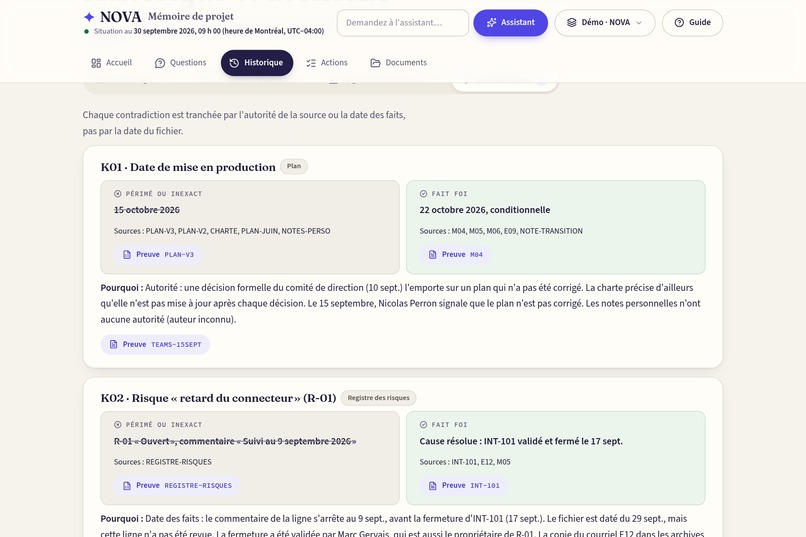Click the Actions checklist icon
This screenshot has width=806, height=537.
pyautogui.click(x=311, y=63)
